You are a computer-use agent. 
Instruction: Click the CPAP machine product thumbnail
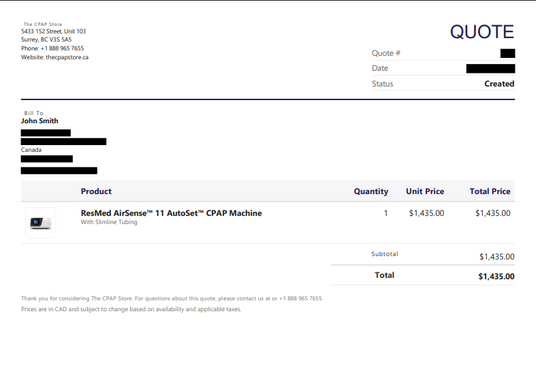(x=40, y=223)
